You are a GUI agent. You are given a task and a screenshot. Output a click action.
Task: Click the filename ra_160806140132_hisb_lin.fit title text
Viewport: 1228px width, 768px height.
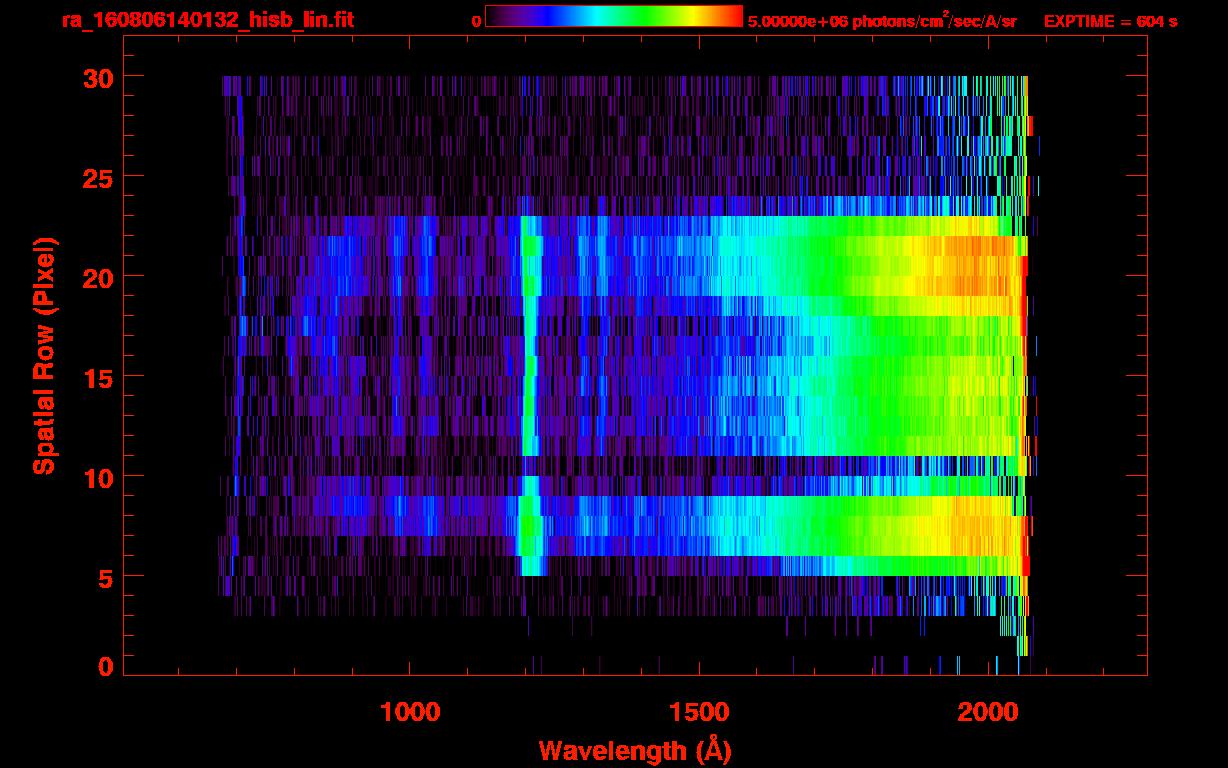point(207,20)
